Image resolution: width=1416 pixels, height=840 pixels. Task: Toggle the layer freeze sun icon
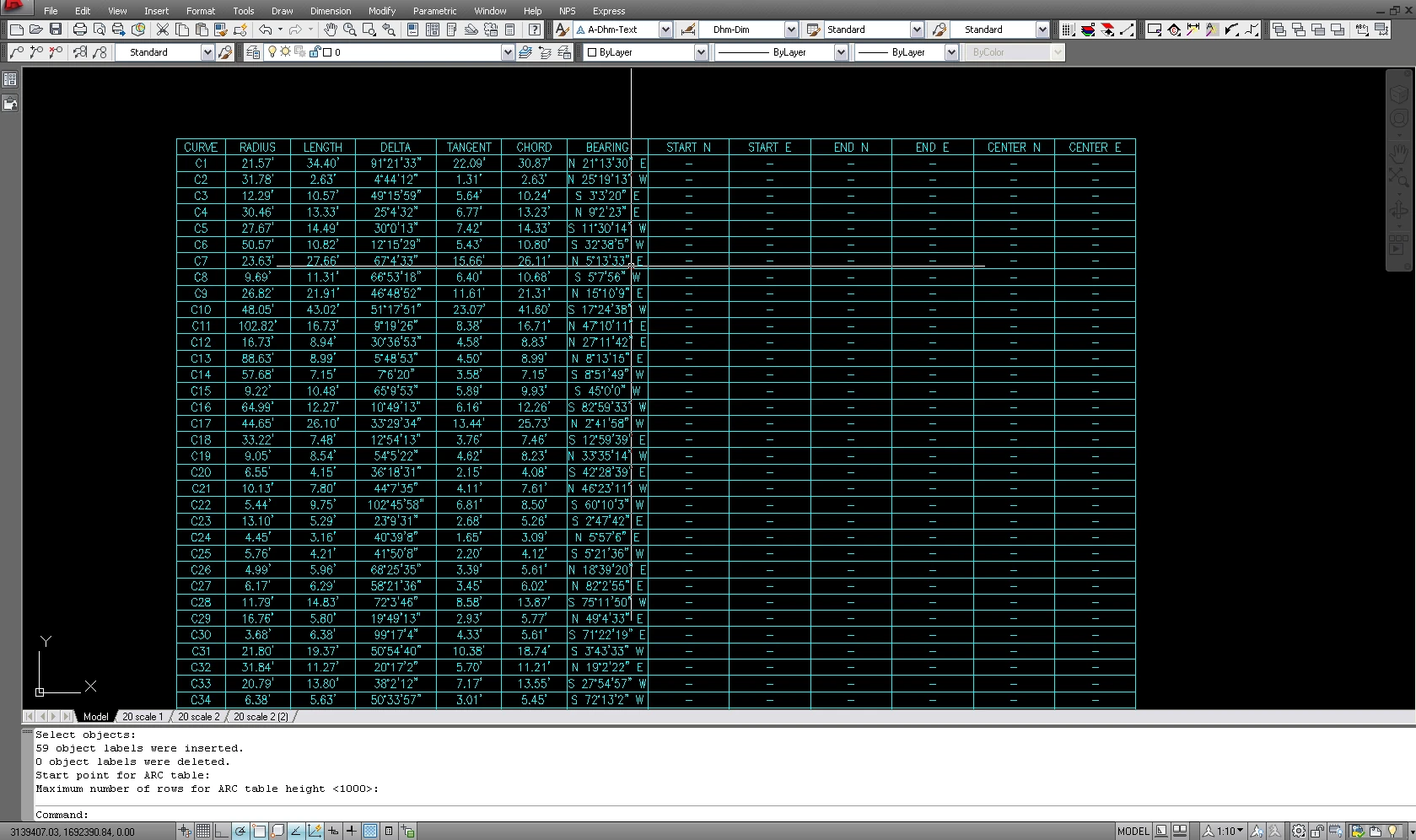(x=285, y=51)
